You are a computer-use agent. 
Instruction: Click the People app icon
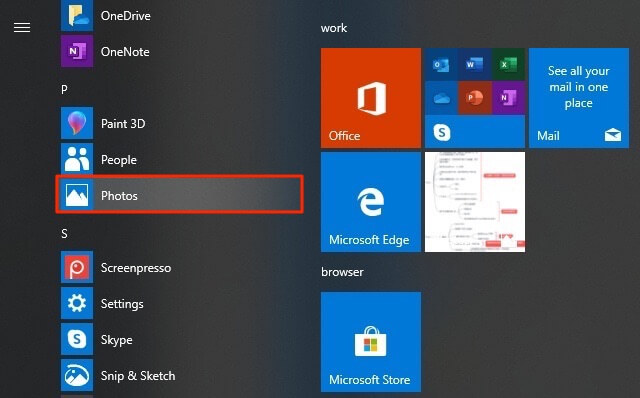click(x=77, y=159)
